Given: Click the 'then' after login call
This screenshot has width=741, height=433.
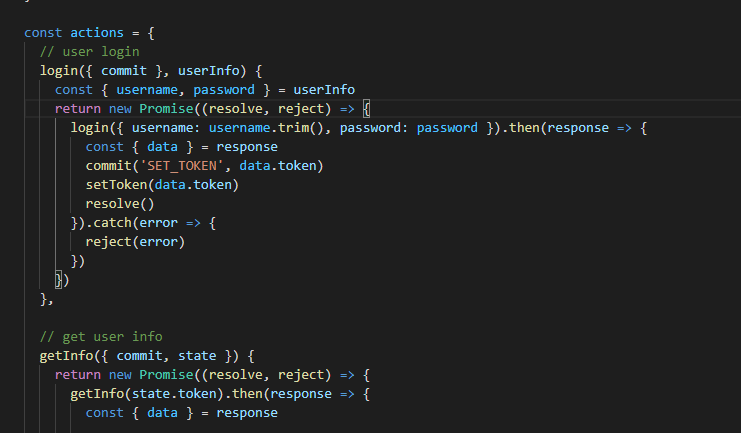Looking at the screenshot, I should (x=524, y=128).
